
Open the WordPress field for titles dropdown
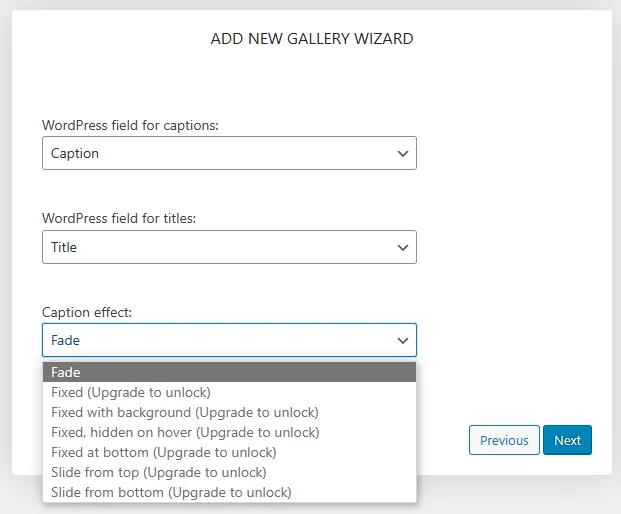228,247
